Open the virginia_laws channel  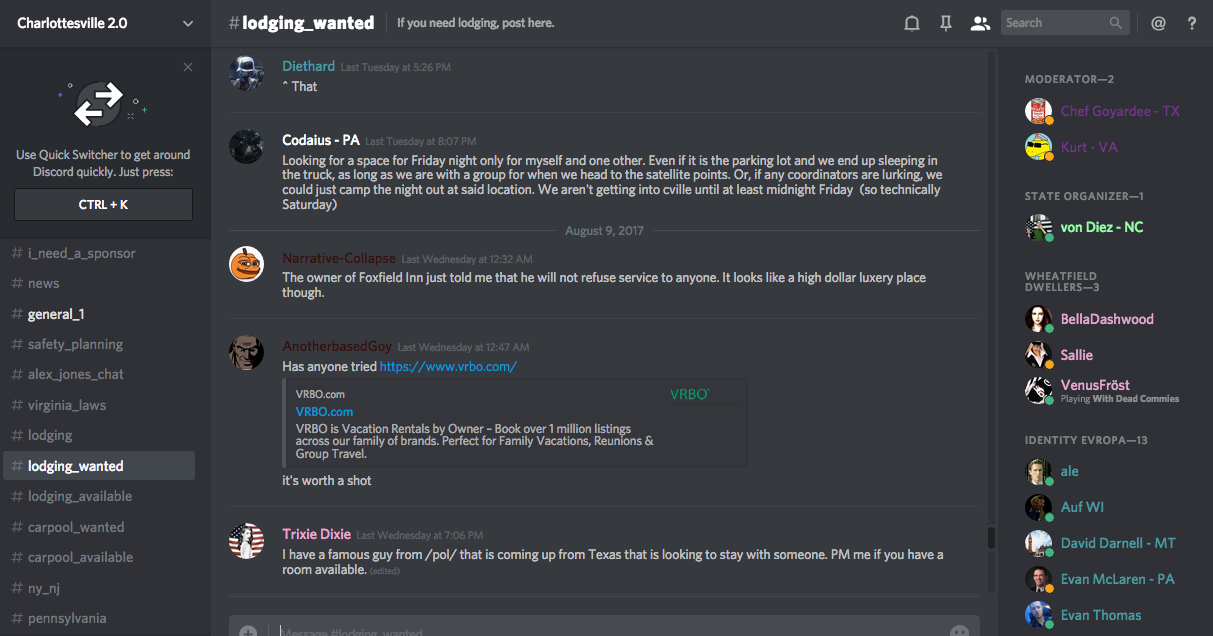point(66,405)
